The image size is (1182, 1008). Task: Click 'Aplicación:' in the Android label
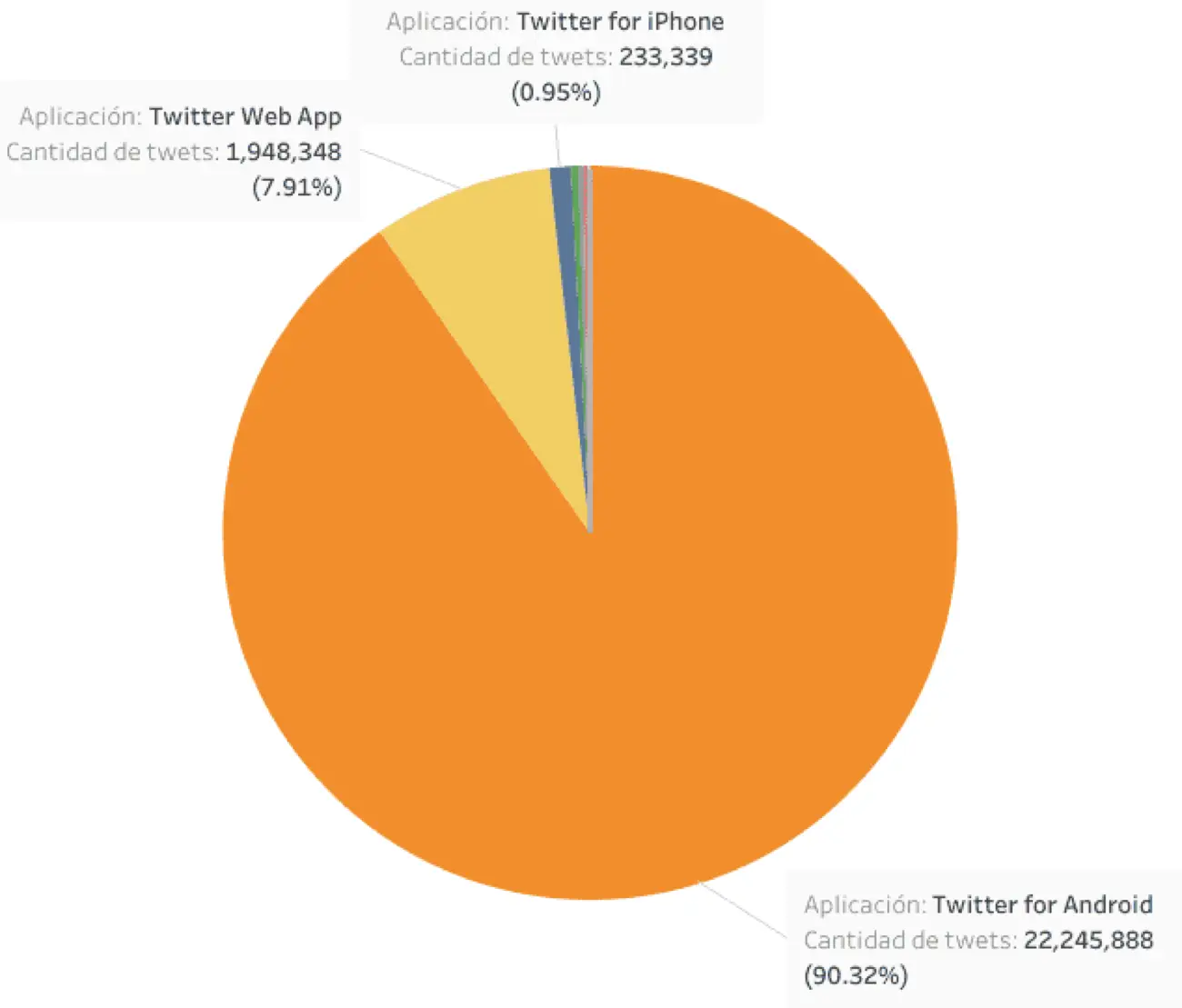coord(865,904)
